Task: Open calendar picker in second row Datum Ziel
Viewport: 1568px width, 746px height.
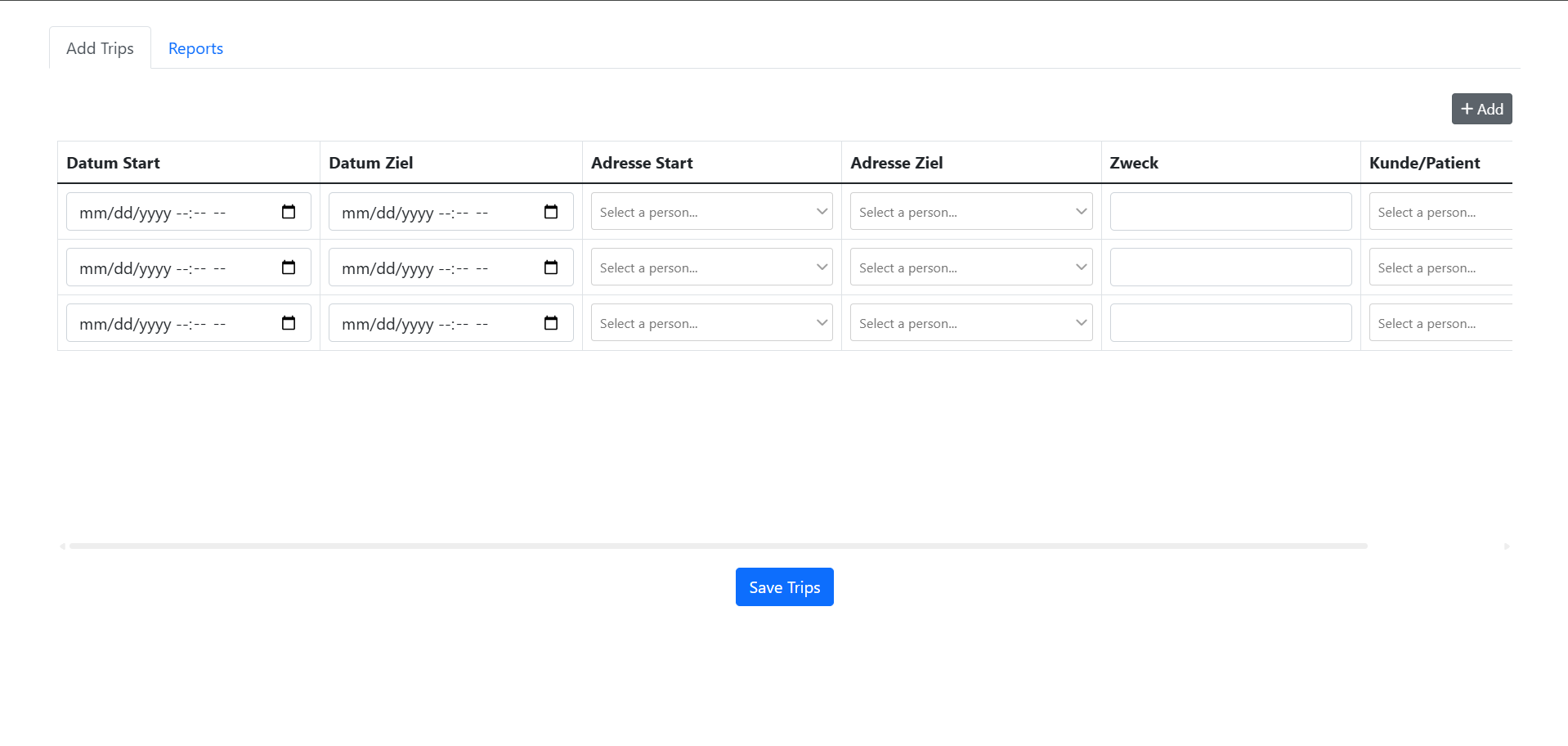Action: [x=551, y=267]
